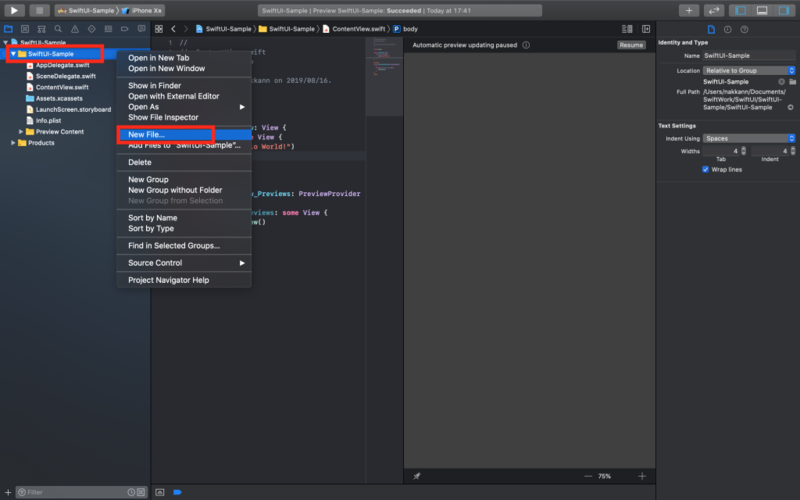Open the Symbol navigator

(x=41, y=29)
